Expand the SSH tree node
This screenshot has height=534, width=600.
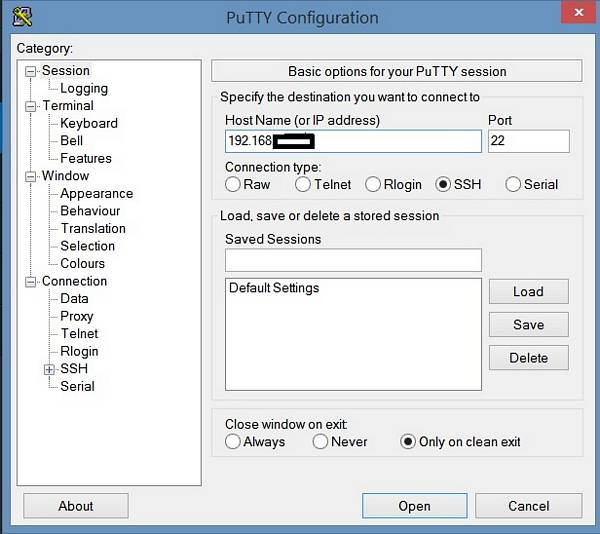tap(49, 369)
